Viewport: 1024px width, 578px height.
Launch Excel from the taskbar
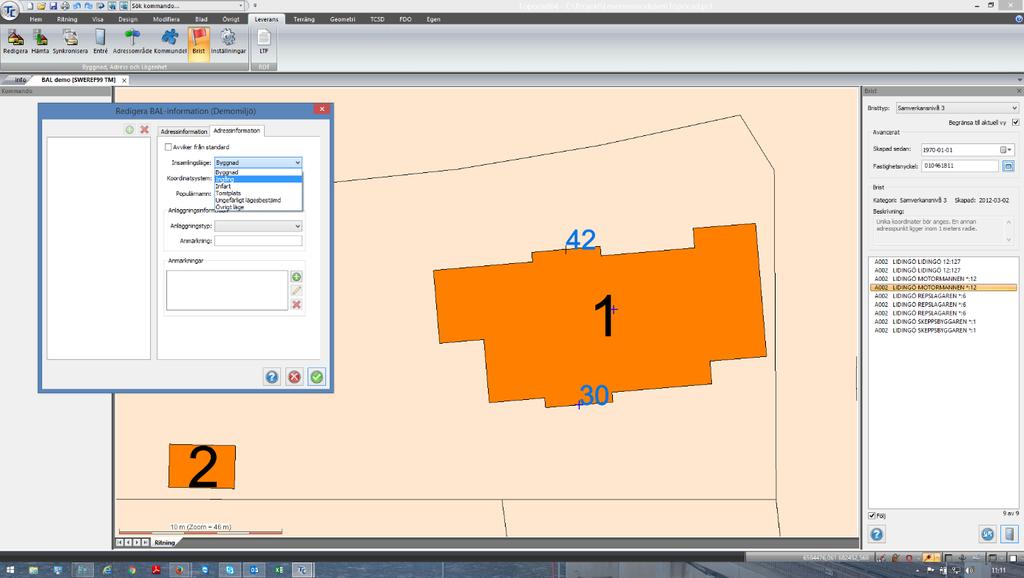point(279,570)
